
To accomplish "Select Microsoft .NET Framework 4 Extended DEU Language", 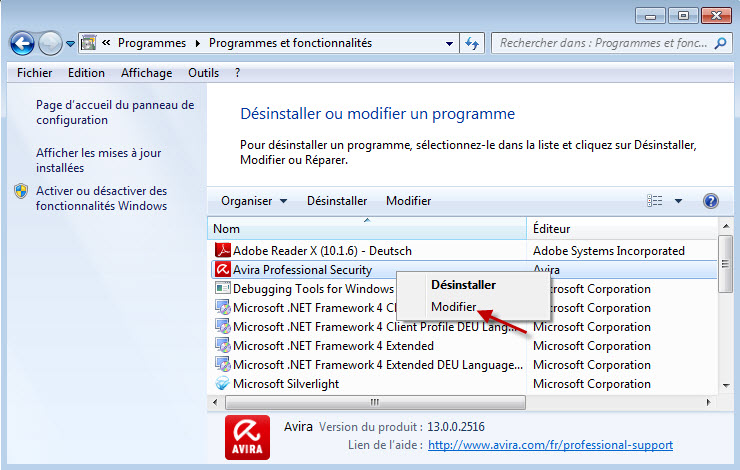I will [x=378, y=365].
